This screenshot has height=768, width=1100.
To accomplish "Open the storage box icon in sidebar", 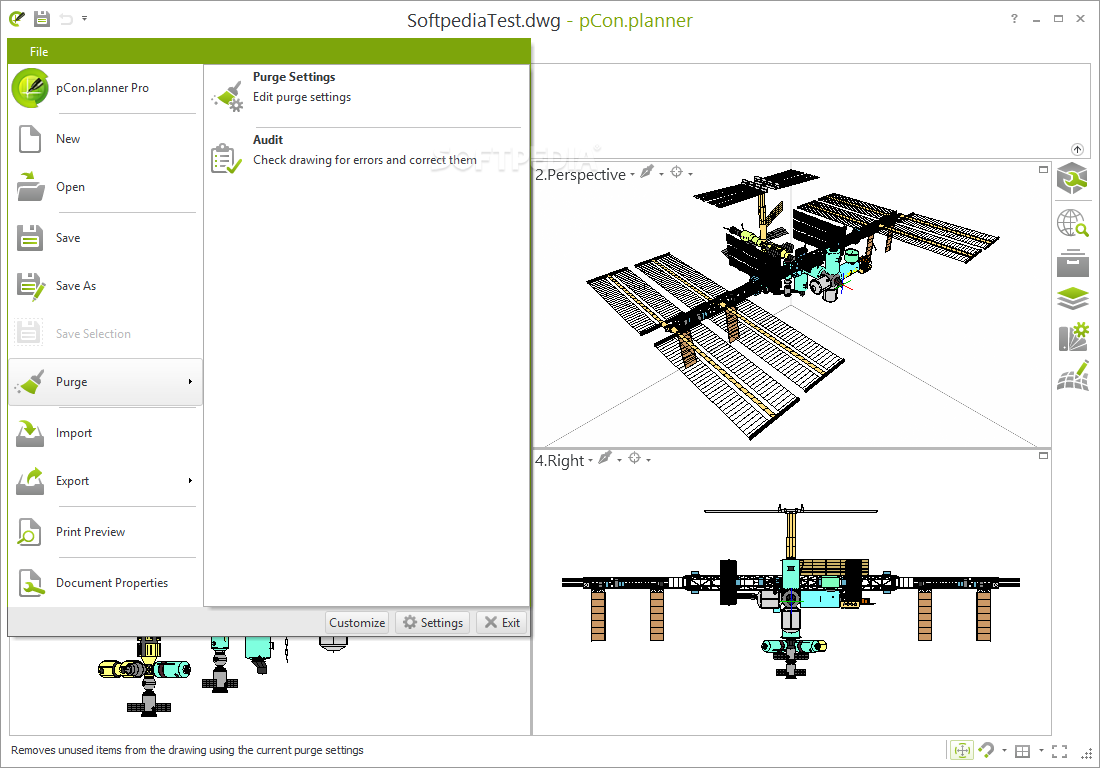I will (1073, 263).
